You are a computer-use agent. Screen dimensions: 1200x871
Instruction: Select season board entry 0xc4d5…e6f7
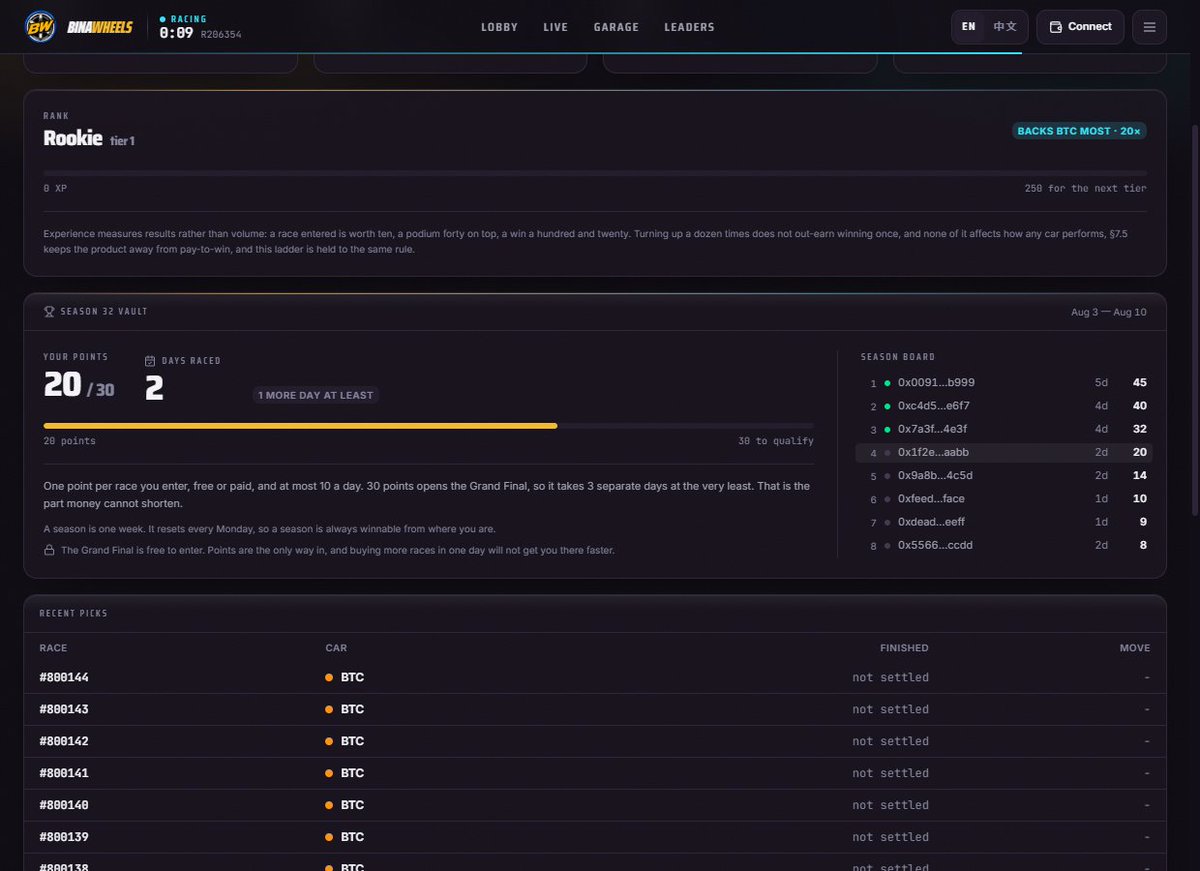point(1004,406)
